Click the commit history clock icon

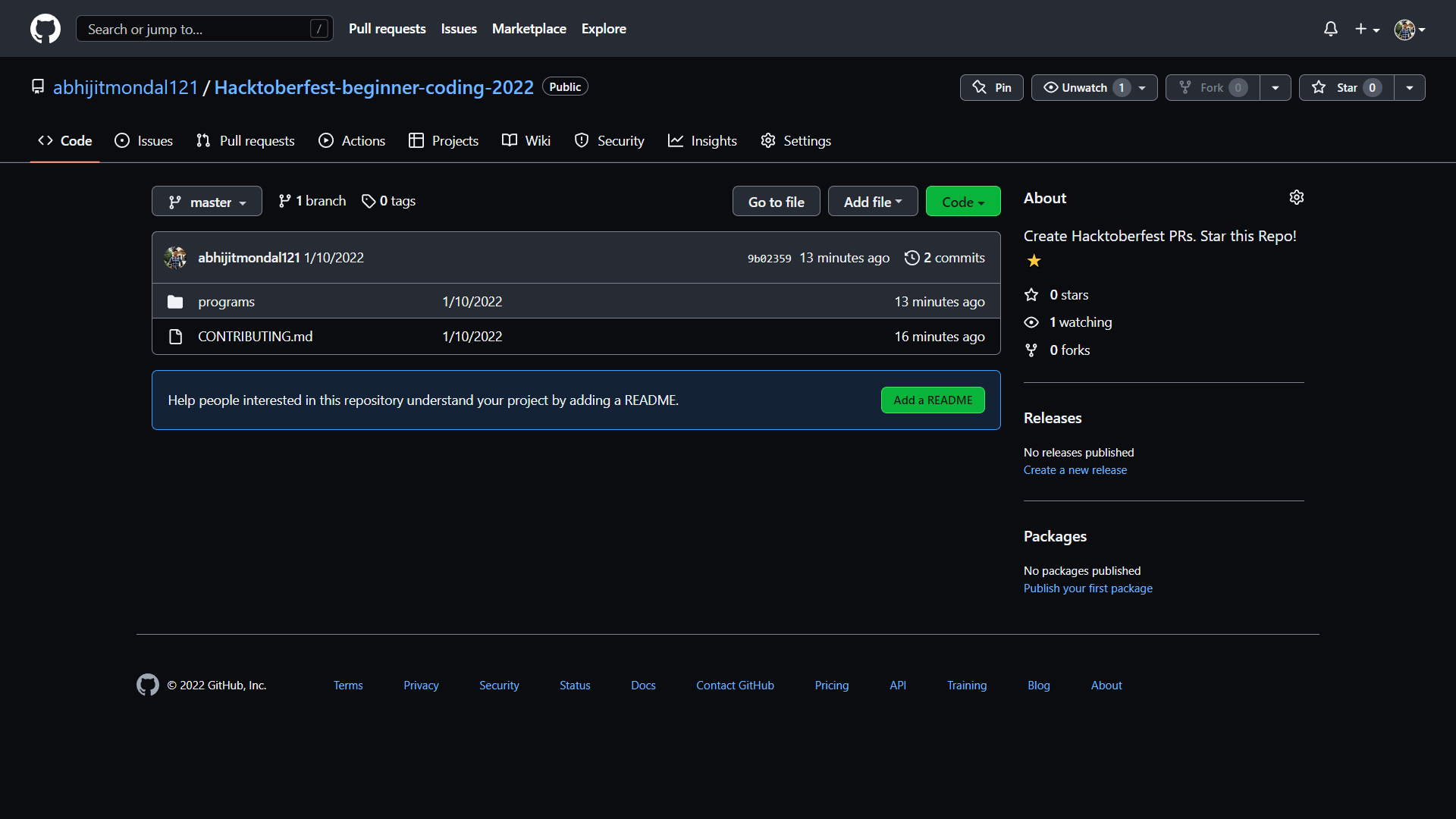(x=912, y=258)
